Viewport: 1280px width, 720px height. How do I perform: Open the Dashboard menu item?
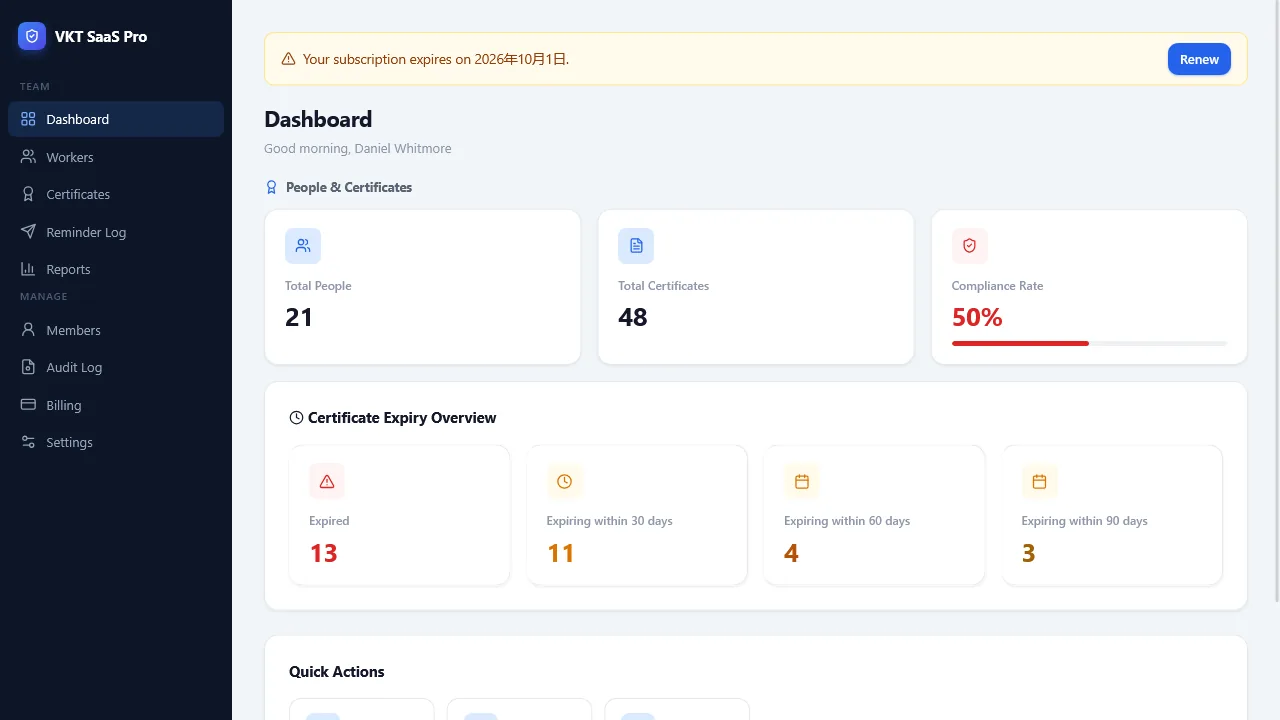(x=116, y=119)
